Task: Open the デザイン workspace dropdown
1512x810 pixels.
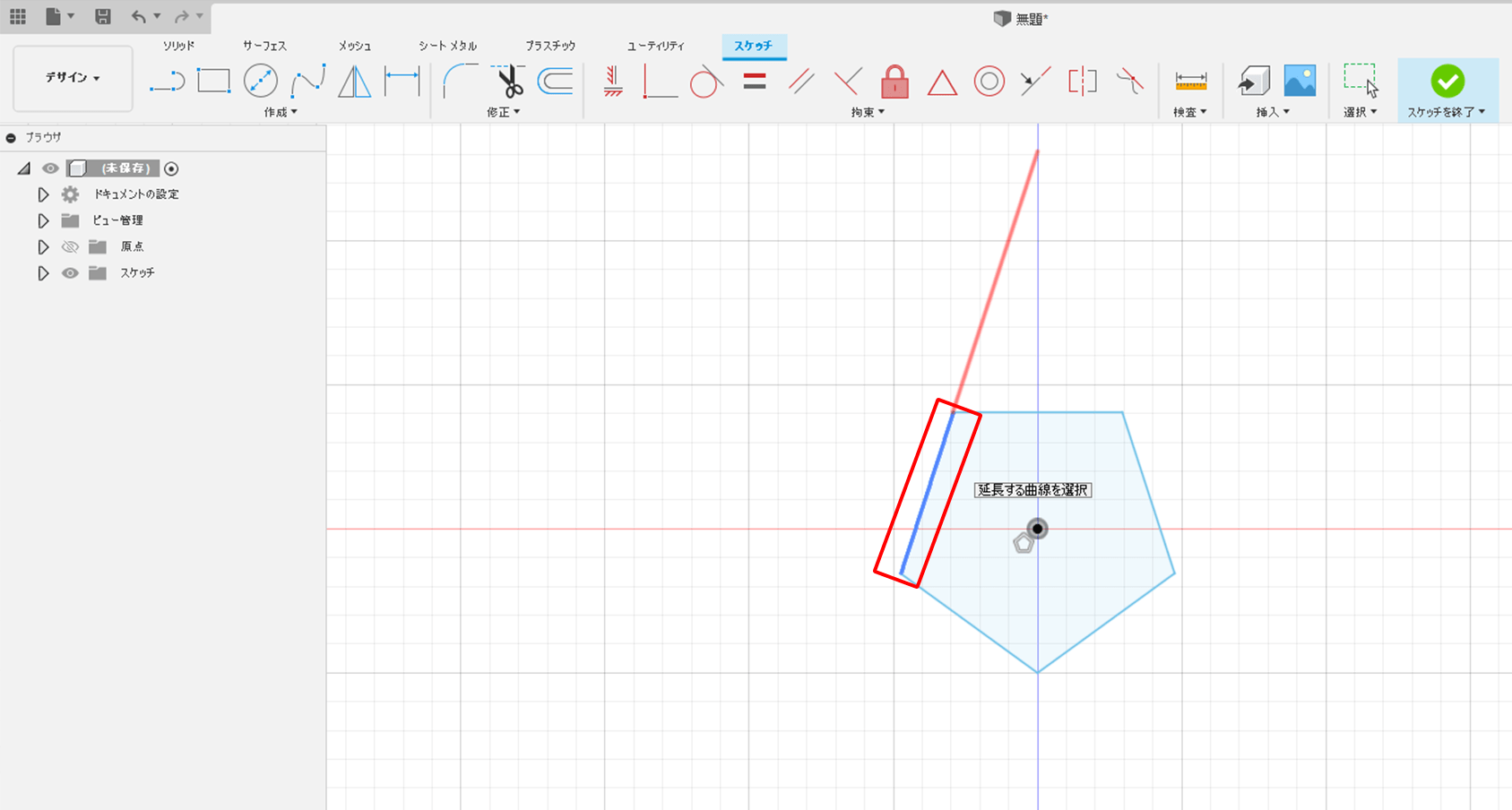Action: [73, 78]
